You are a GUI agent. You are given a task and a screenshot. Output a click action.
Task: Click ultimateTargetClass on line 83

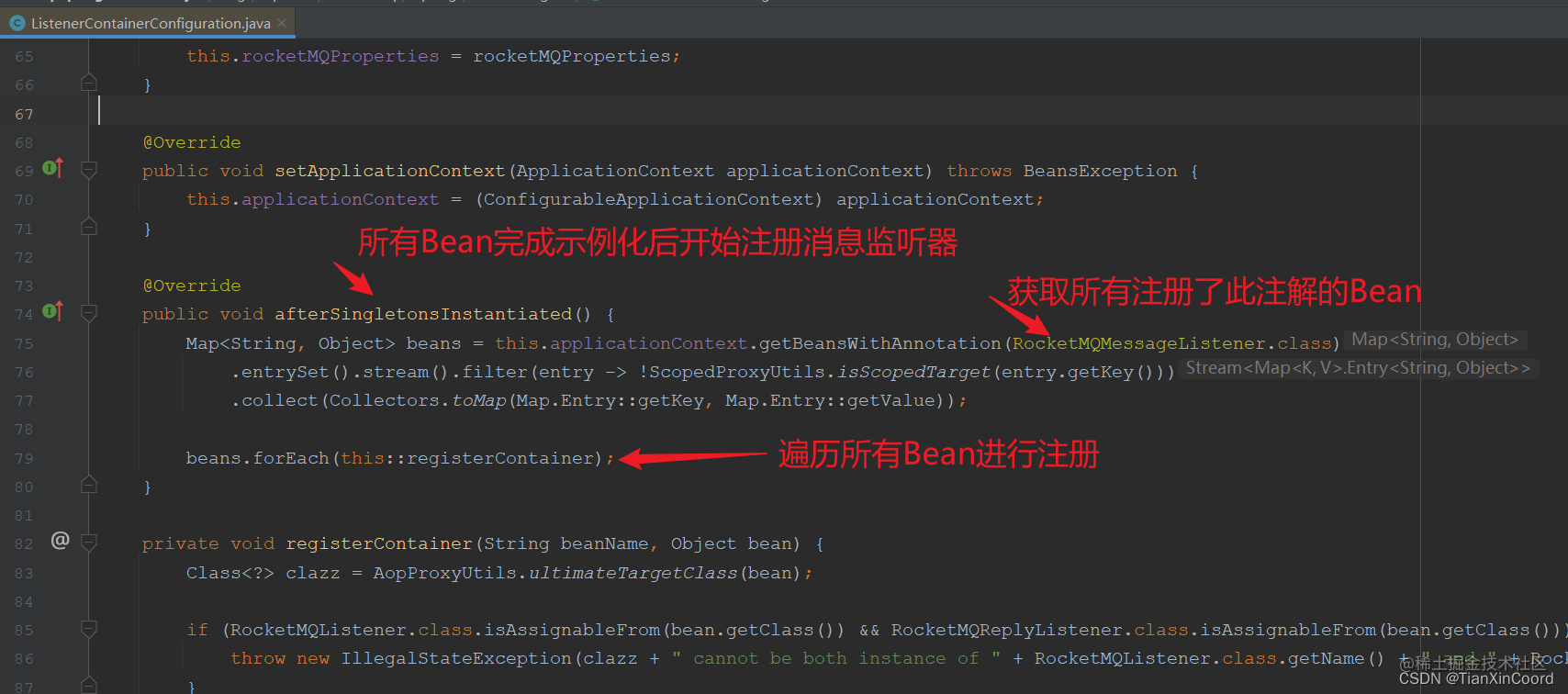633,573
